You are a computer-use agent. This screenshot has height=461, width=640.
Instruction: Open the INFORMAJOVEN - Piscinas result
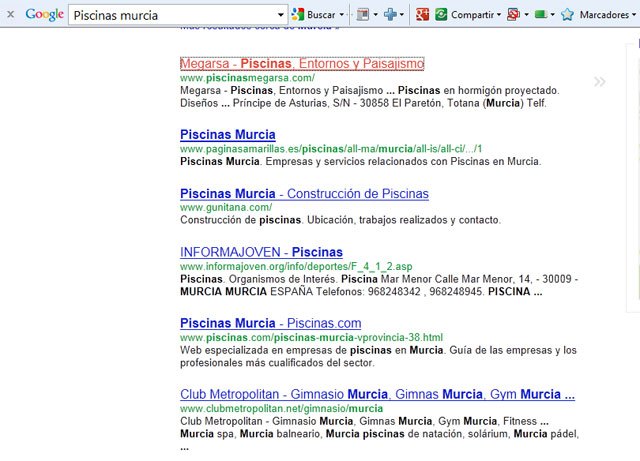[261, 252]
